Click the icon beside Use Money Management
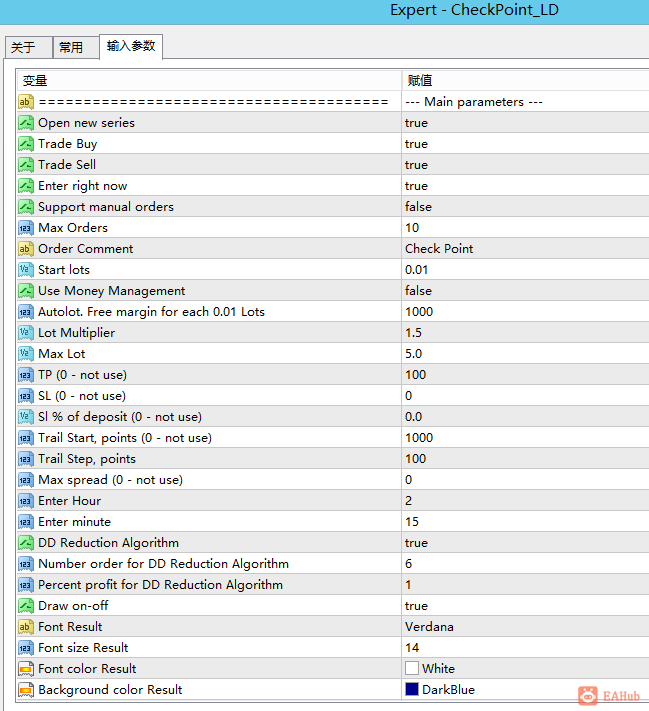Viewport: 649px width, 711px height. (x=26, y=291)
